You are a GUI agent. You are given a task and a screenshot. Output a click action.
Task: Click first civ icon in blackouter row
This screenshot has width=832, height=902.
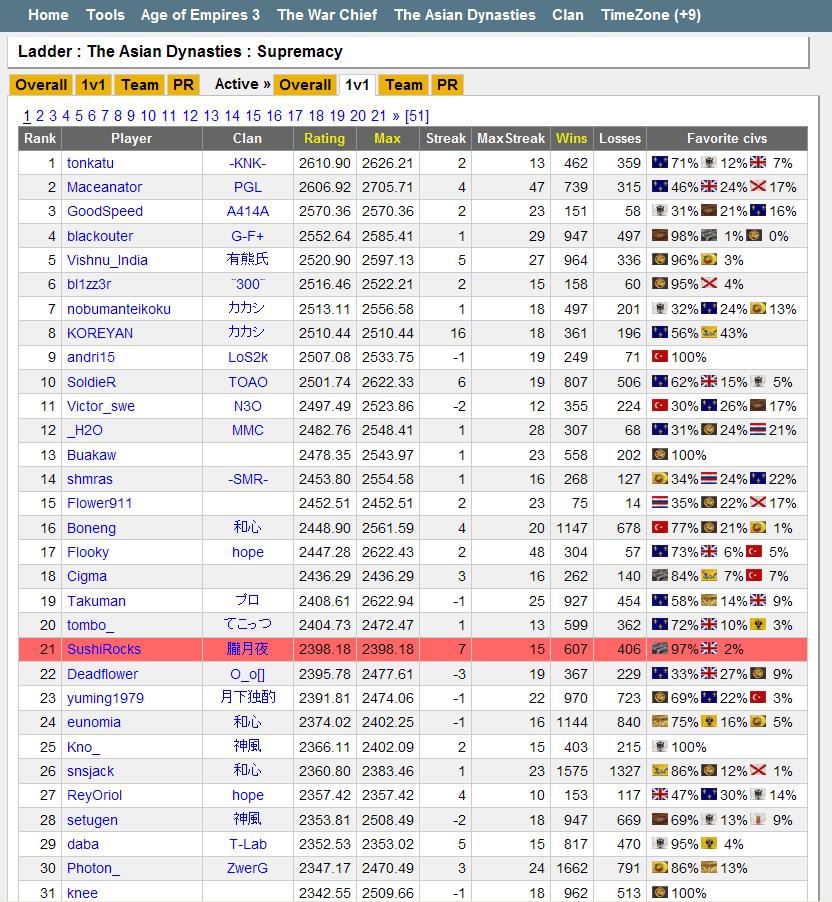pyautogui.click(x=659, y=235)
